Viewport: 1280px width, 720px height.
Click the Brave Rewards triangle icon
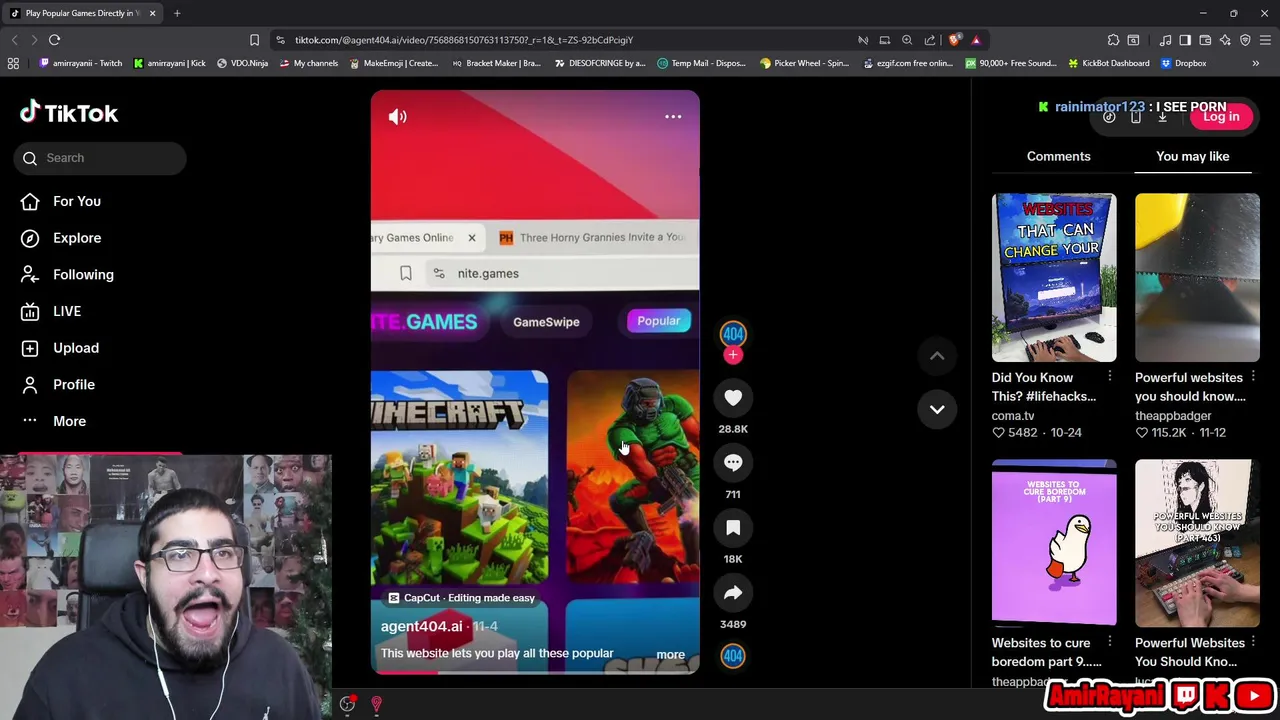point(976,40)
